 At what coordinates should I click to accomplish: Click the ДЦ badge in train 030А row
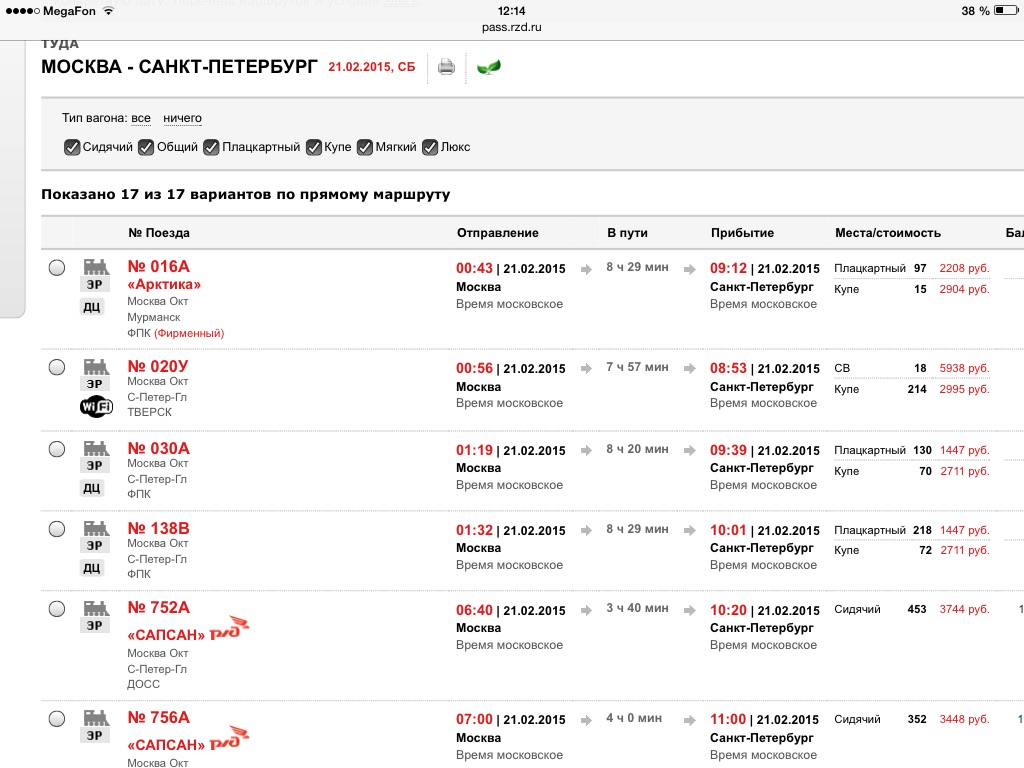click(92, 488)
